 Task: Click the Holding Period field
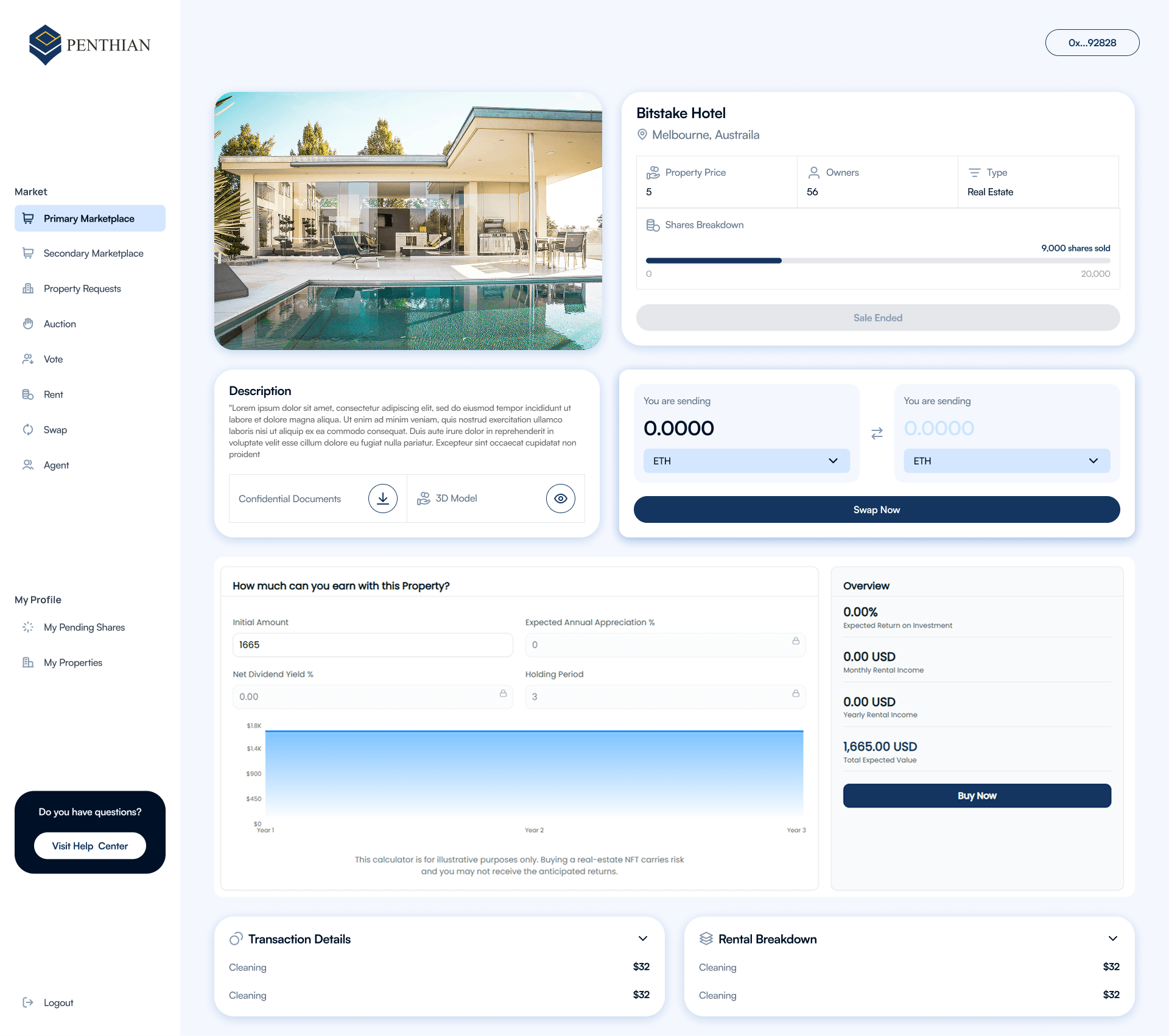click(x=665, y=696)
